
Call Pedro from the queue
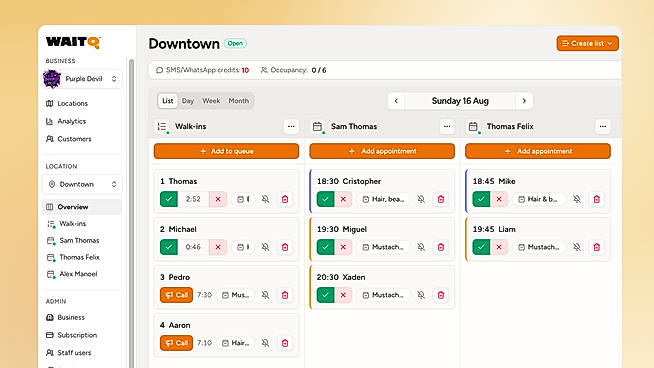(x=176, y=295)
